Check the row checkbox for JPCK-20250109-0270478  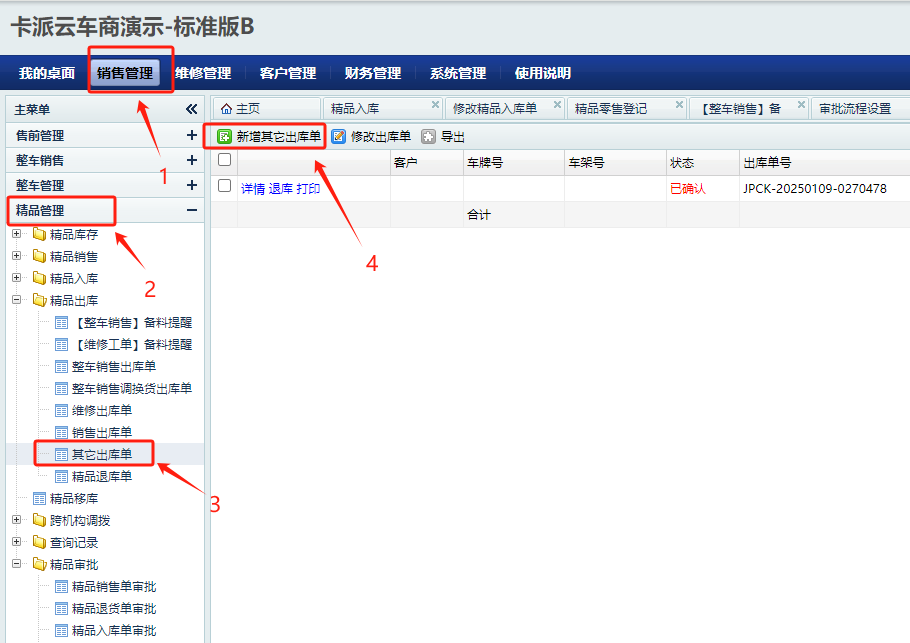[x=225, y=186]
